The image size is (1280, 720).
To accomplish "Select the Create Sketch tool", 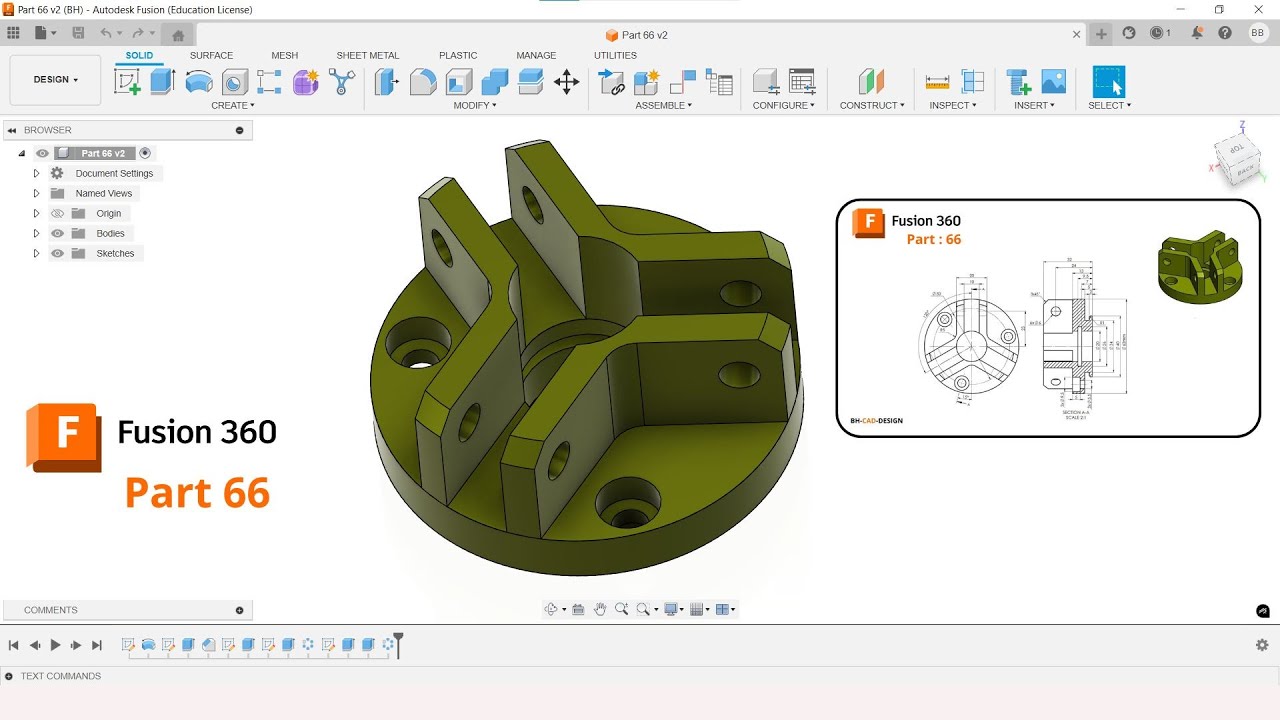I will pos(128,82).
